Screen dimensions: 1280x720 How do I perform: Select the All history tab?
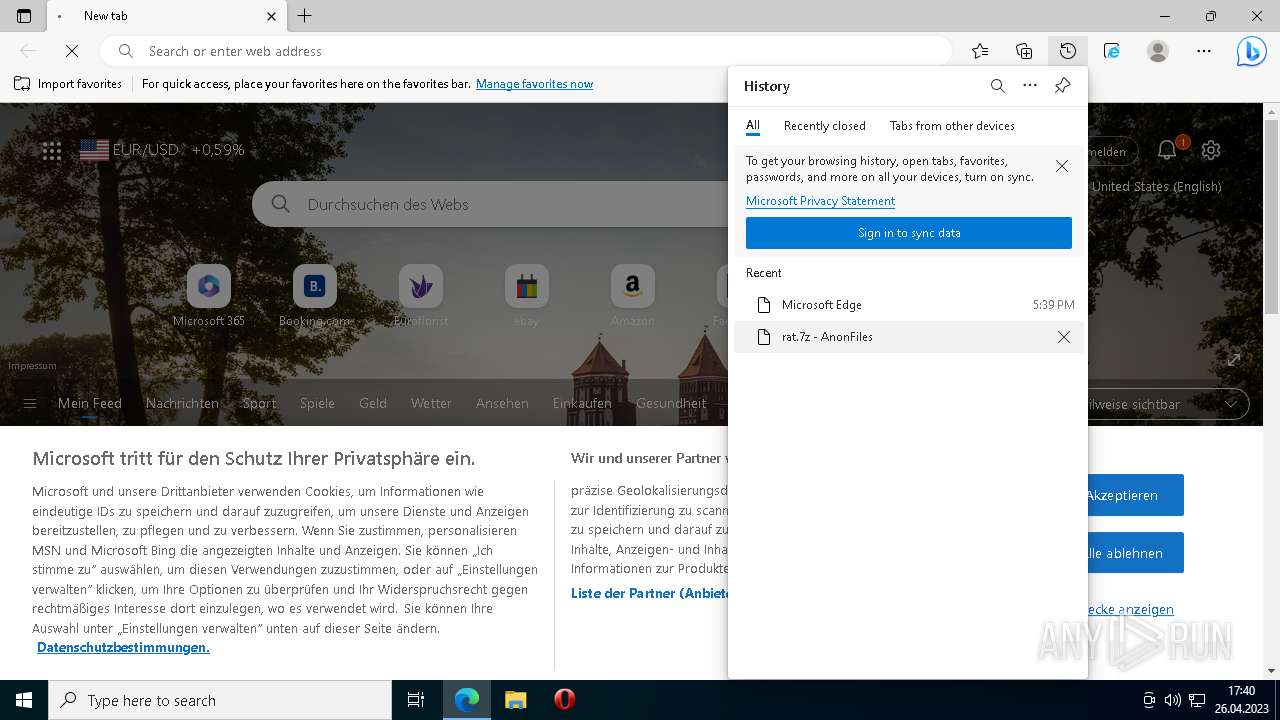point(753,126)
